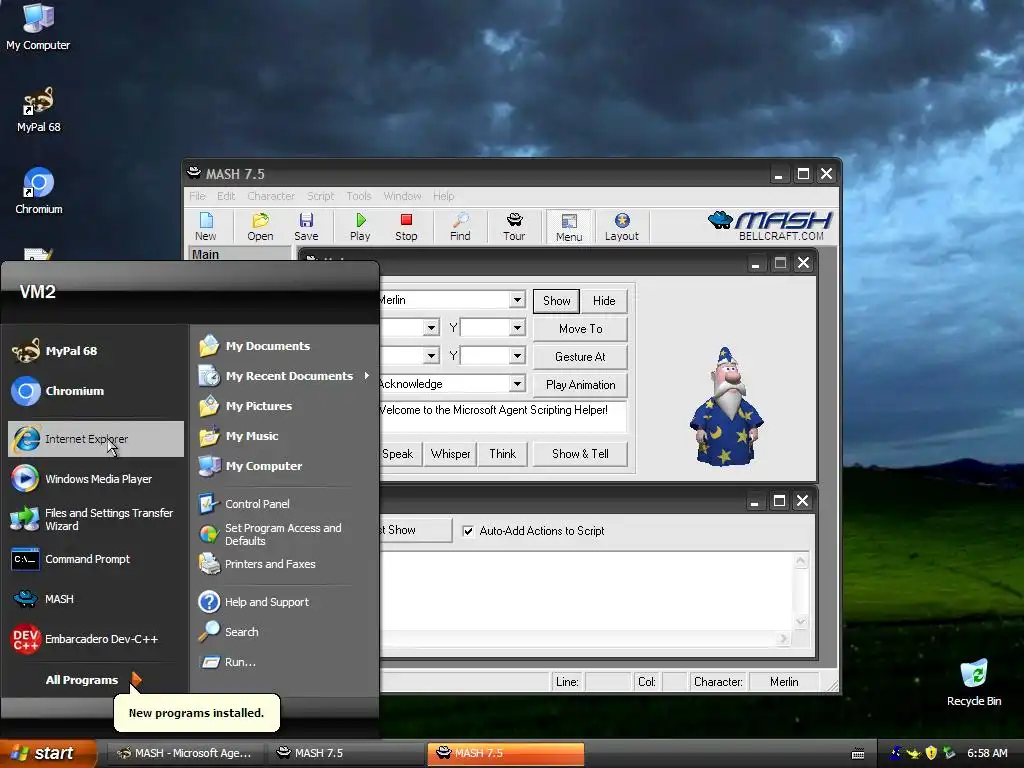This screenshot has height=768, width=1024.
Task: Open the Character menu in MASH
Action: click(x=270, y=196)
